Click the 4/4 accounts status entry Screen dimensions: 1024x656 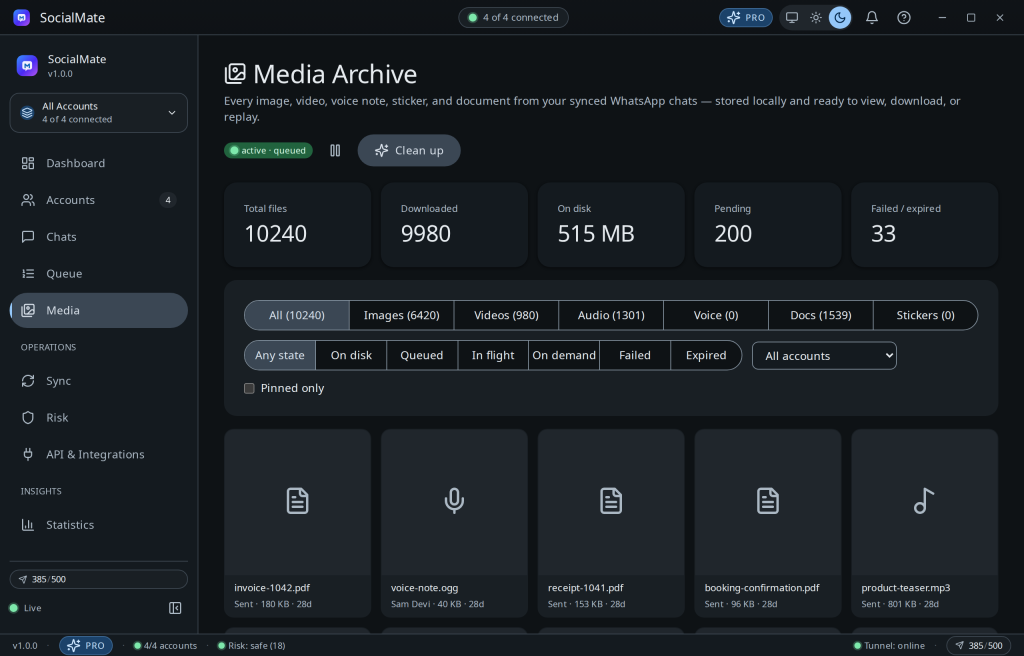165,646
